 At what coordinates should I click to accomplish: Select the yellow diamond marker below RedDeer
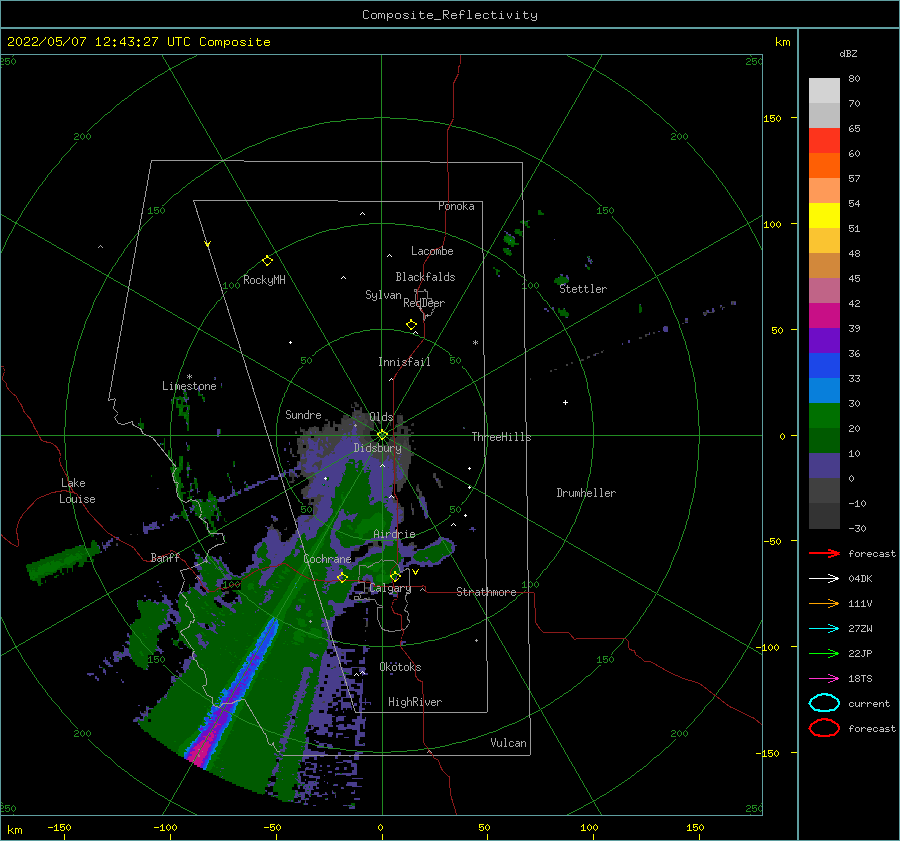point(411,325)
